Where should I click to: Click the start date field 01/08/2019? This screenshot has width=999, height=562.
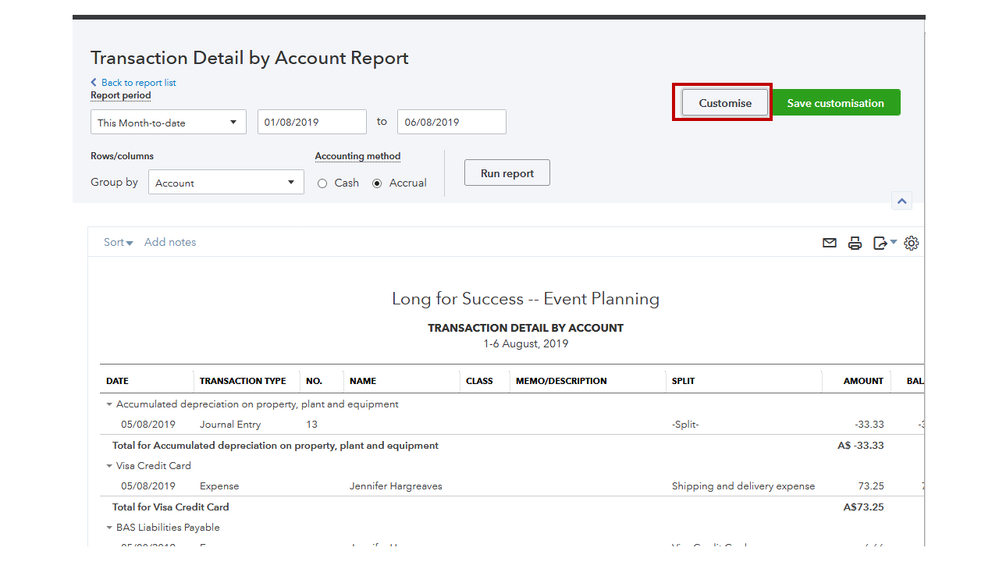click(312, 123)
